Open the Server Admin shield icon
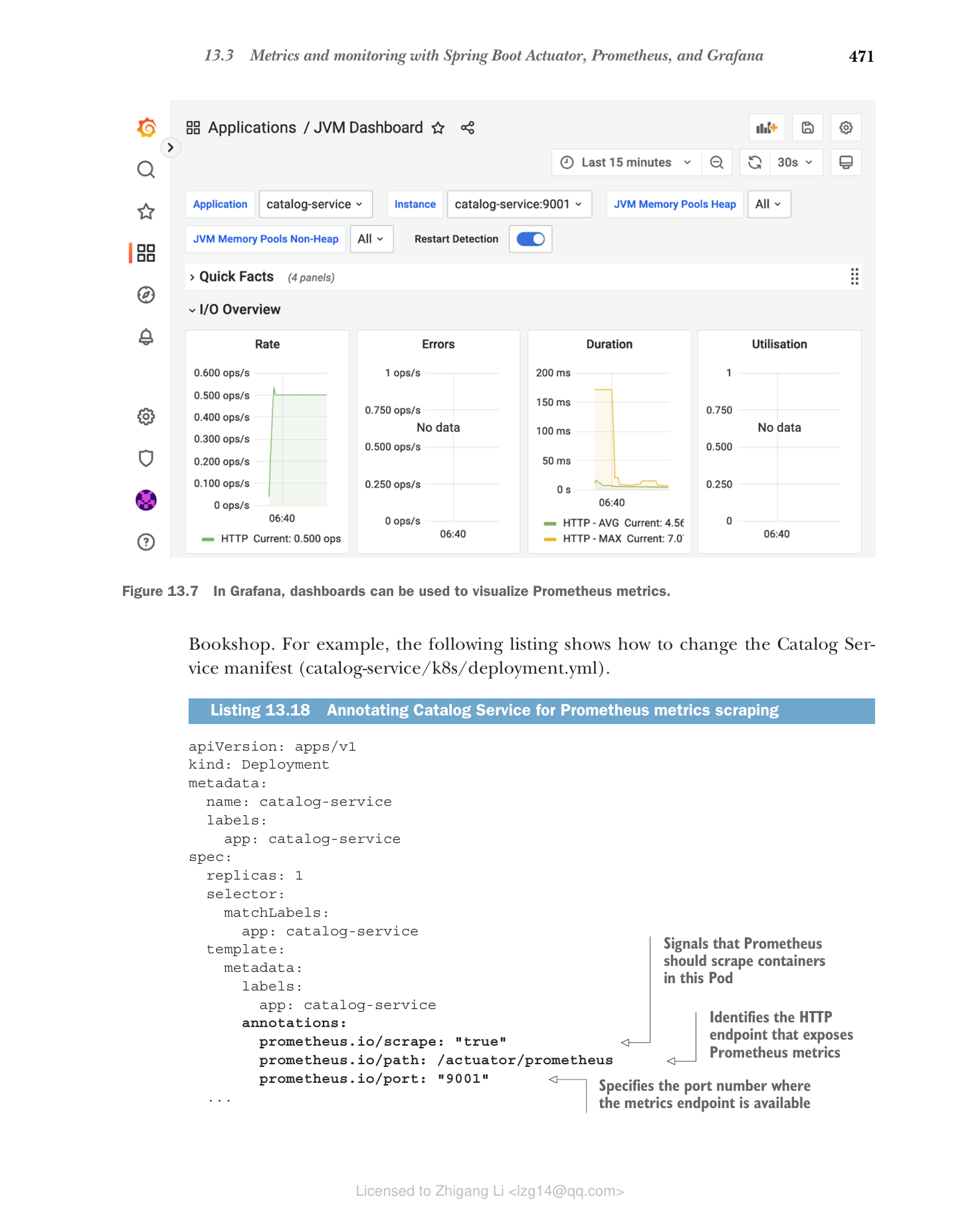Image resolution: width=980 pixels, height=1229 pixels. (x=146, y=458)
